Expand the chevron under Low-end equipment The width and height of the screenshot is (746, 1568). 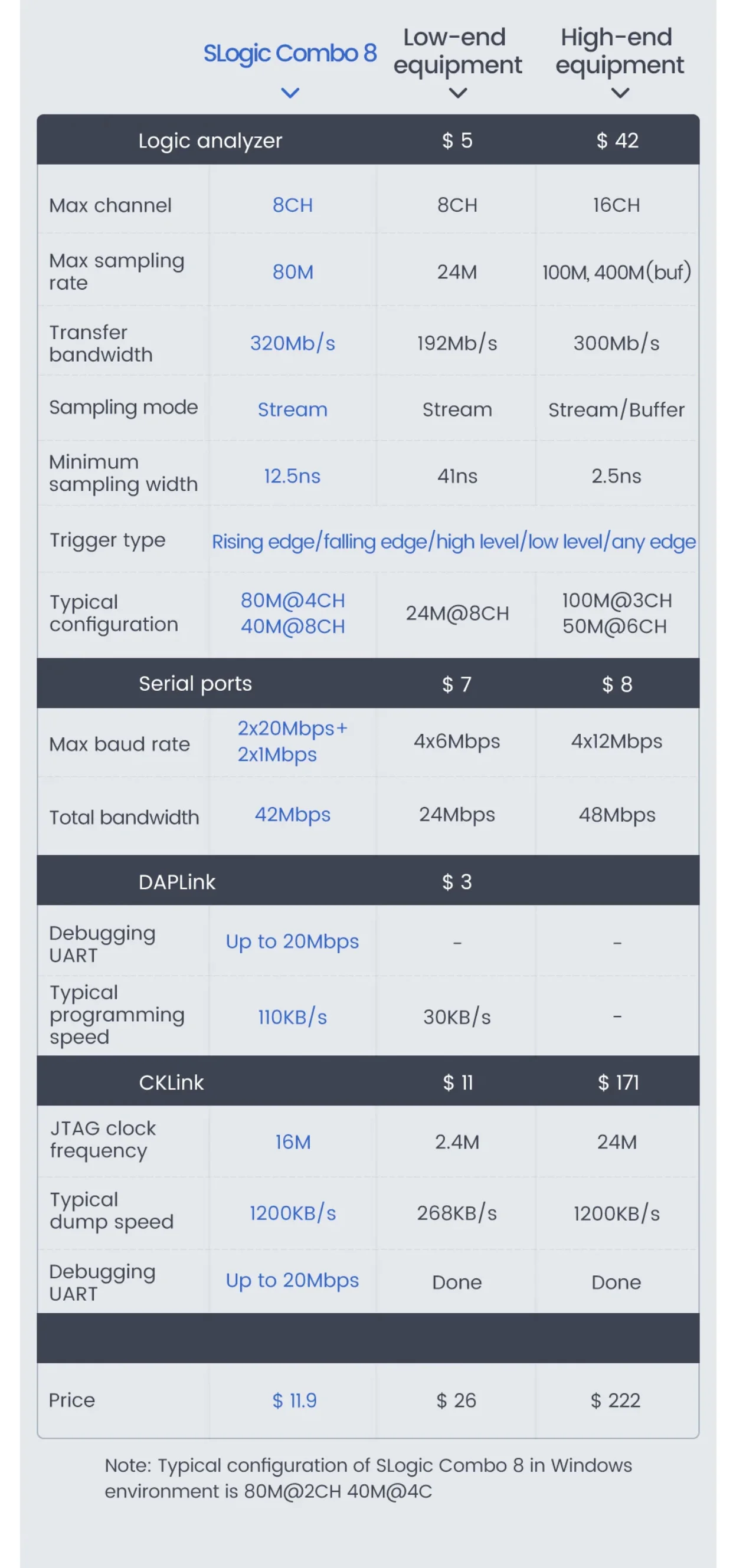click(x=457, y=93)
